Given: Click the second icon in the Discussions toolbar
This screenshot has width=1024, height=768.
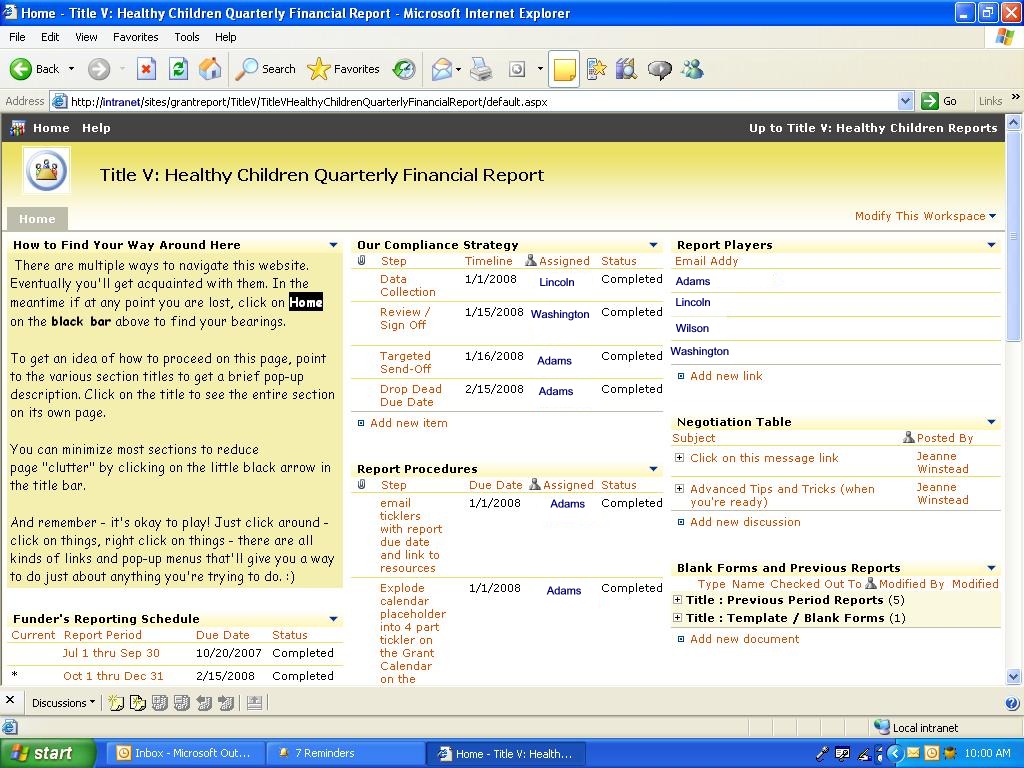Looking at the screenshot, I should pyautogui.click(x=138, y=703).
